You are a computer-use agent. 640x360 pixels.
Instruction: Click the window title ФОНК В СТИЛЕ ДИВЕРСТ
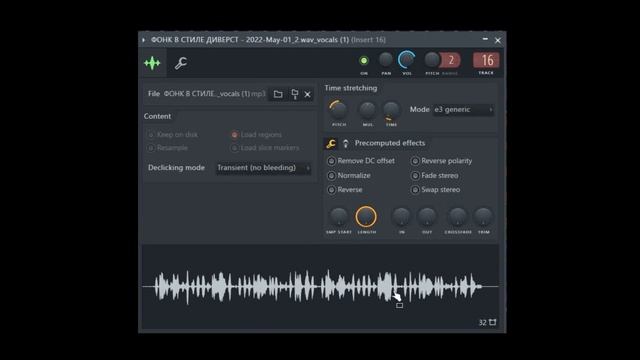coord(195,40)
